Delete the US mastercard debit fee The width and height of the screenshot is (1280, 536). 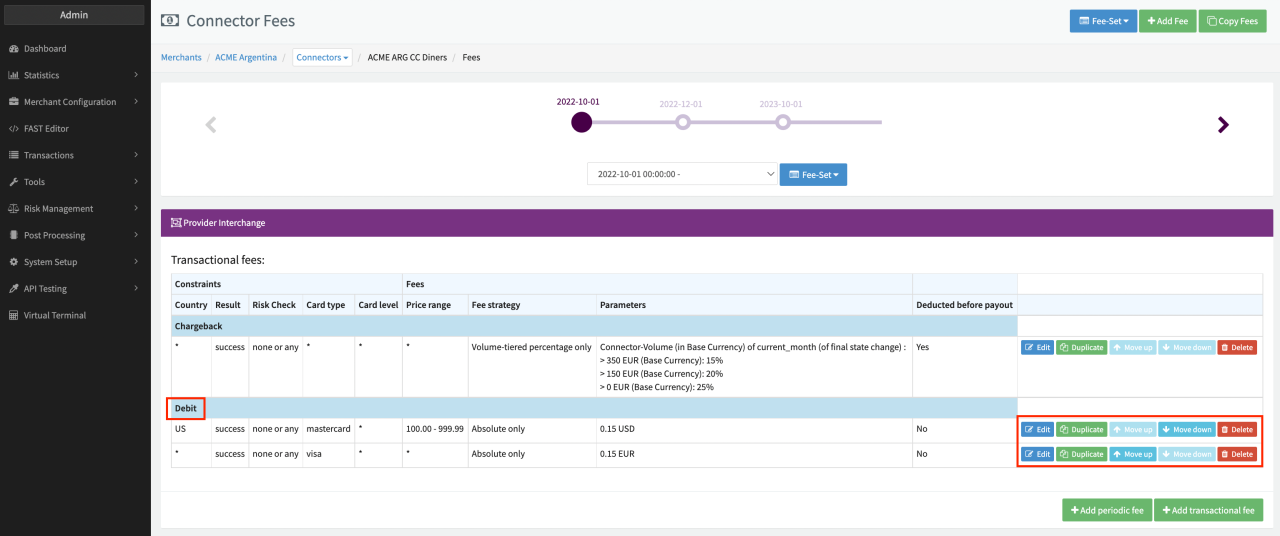pyautogui.click(x=1236, y=430)
